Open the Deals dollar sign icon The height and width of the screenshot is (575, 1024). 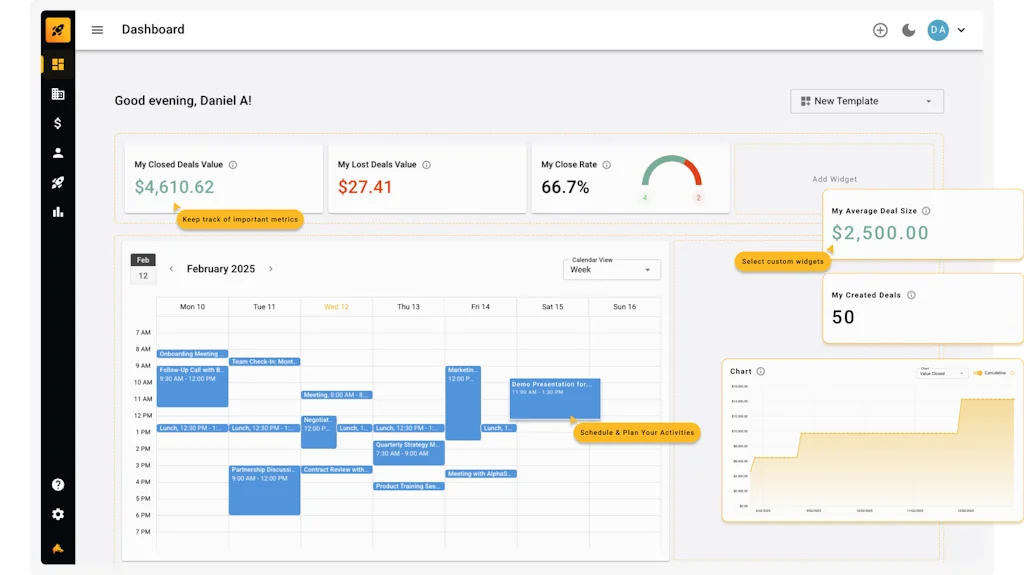58,123
